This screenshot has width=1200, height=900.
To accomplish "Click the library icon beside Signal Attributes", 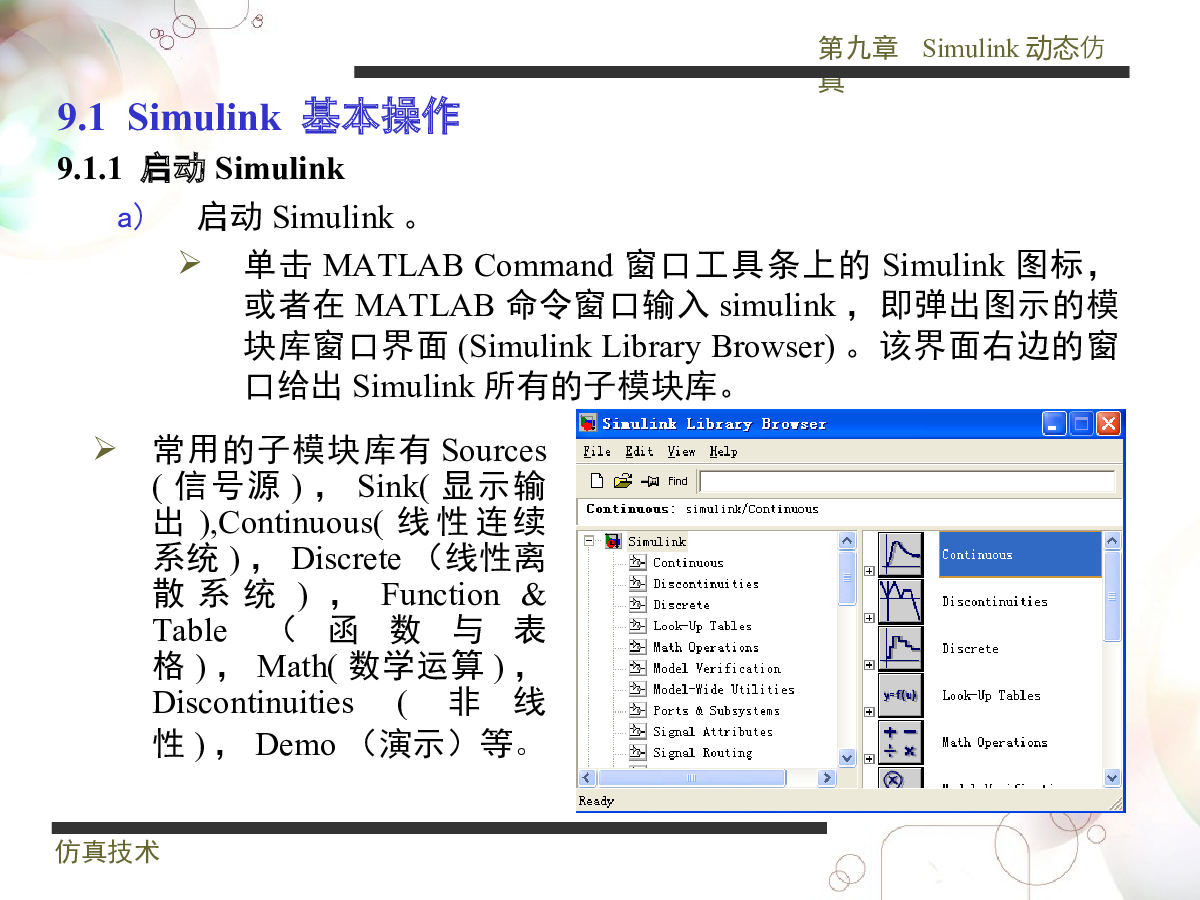I will tap(638, 732).
